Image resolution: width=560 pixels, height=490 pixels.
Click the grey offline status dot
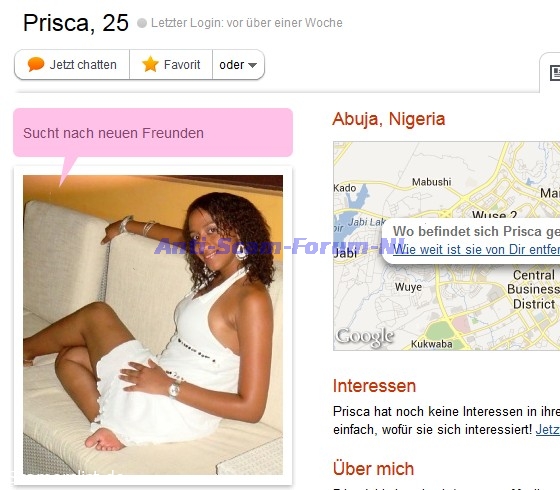pyautogui.click(x=142, y=23)
